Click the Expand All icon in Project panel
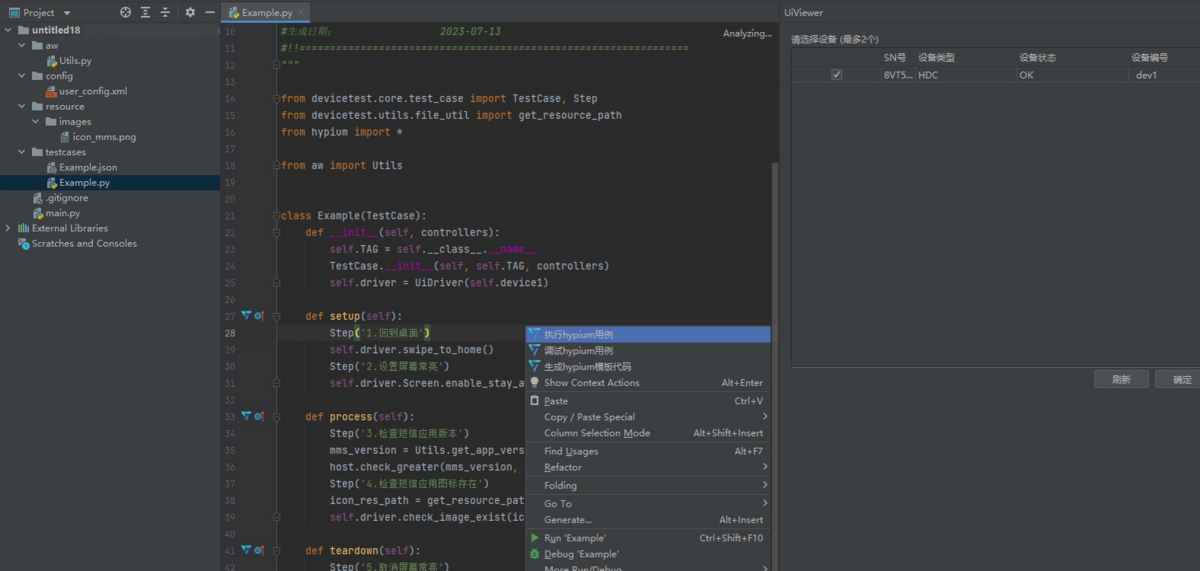The image size is (1200, 571). click(x=145, y=13)
